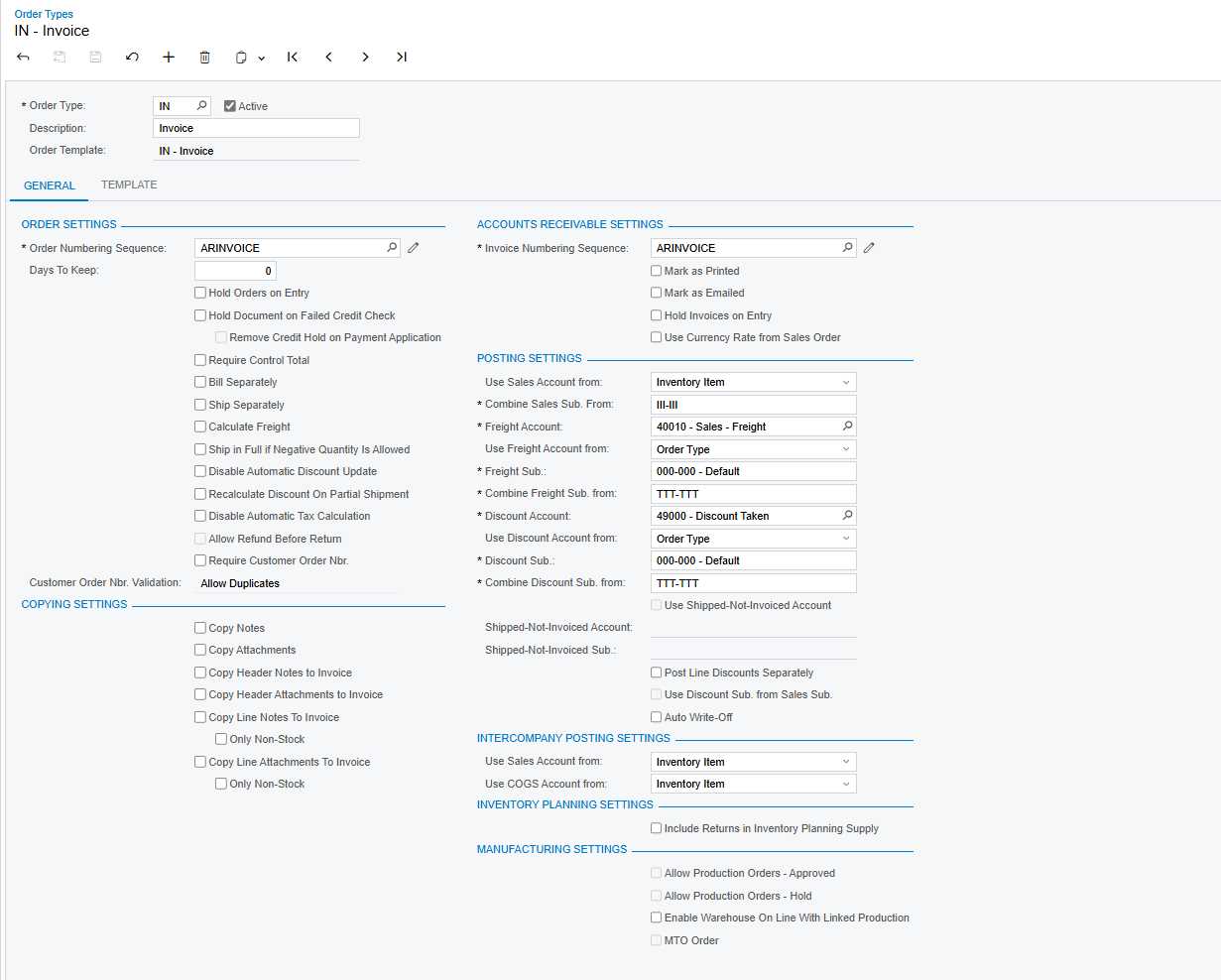1221x980 pixels.
Task: Click the Description input field
Action: click(x=257, y=128)
